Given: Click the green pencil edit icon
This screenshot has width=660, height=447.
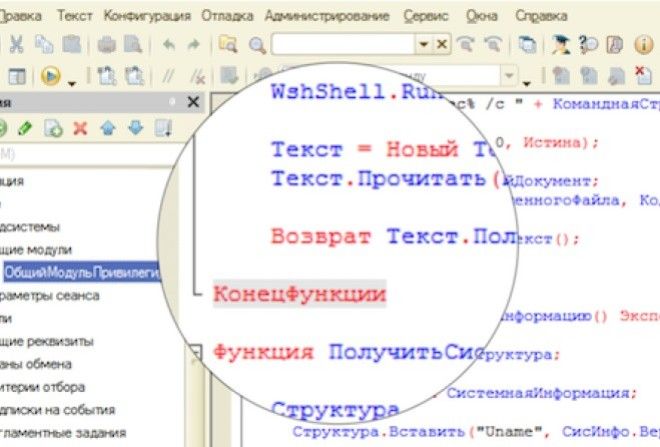Looking at the screenshot, I should tap(25, 128).
